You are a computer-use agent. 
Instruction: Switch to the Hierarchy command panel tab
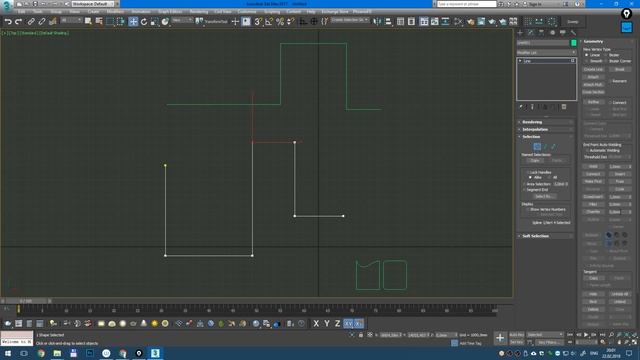pyautogui.click(x=542, y=33)
